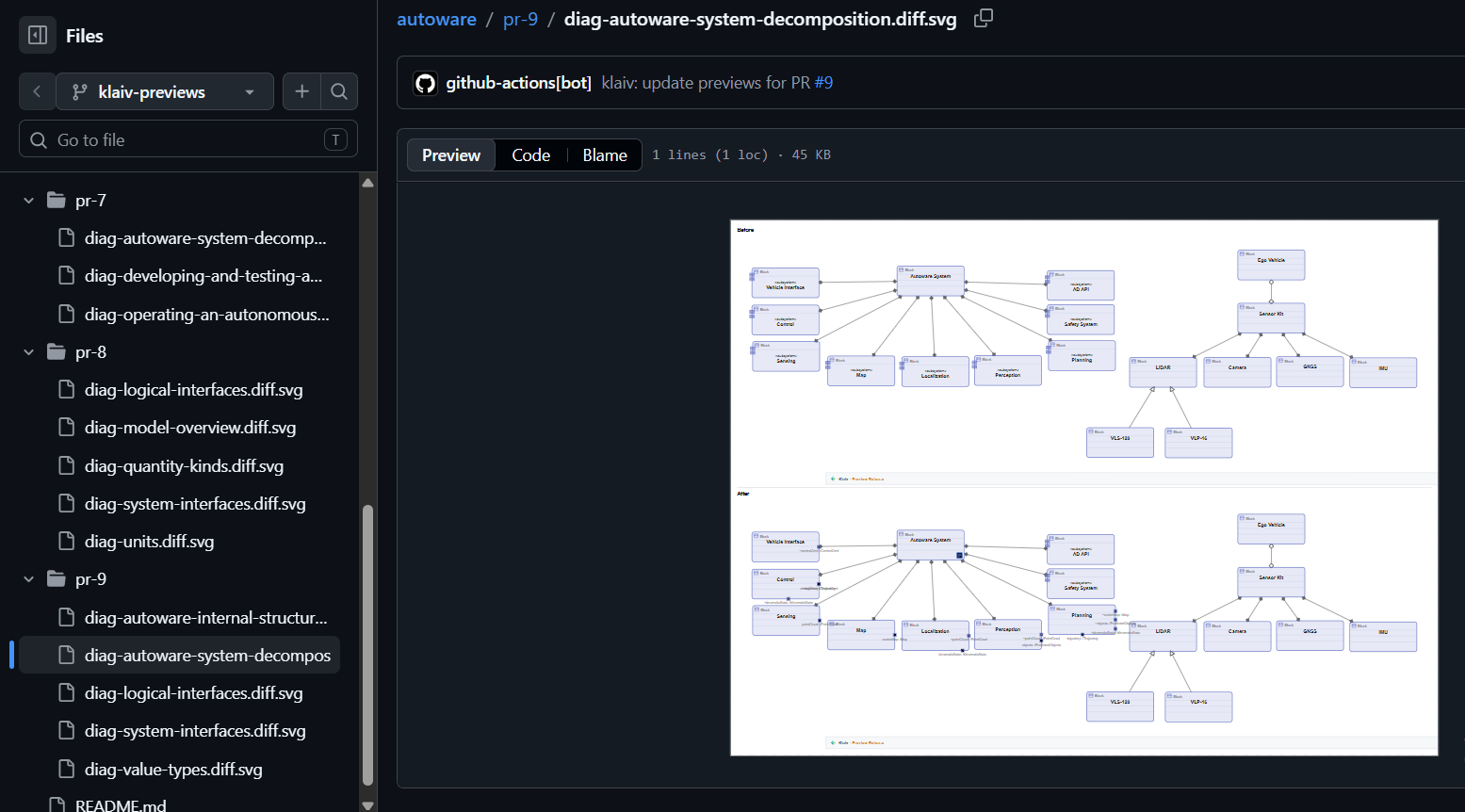Collapse the pr-7 folder chevron

click(28, 201)
